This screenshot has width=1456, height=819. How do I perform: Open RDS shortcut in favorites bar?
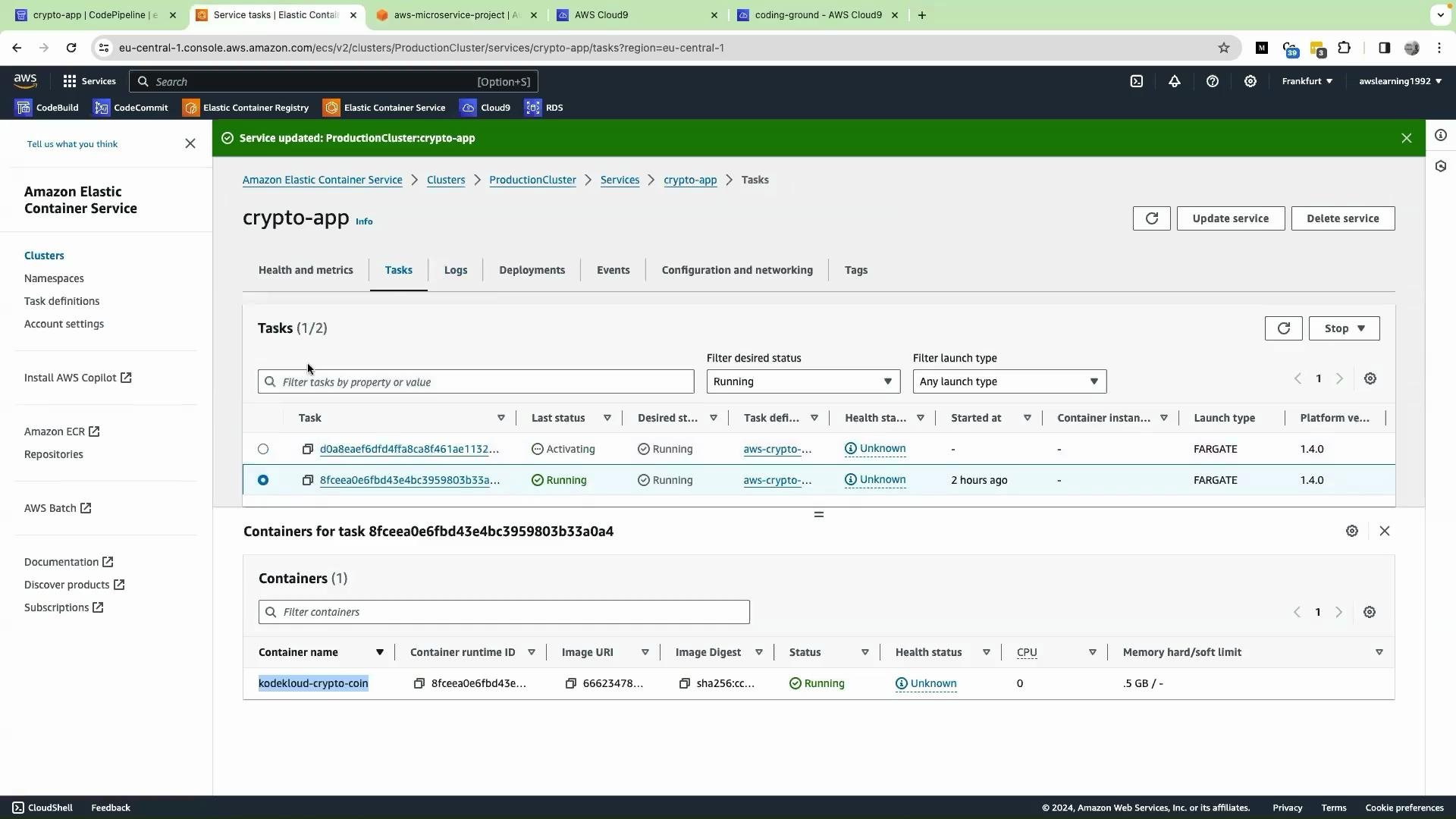point(544,108)
